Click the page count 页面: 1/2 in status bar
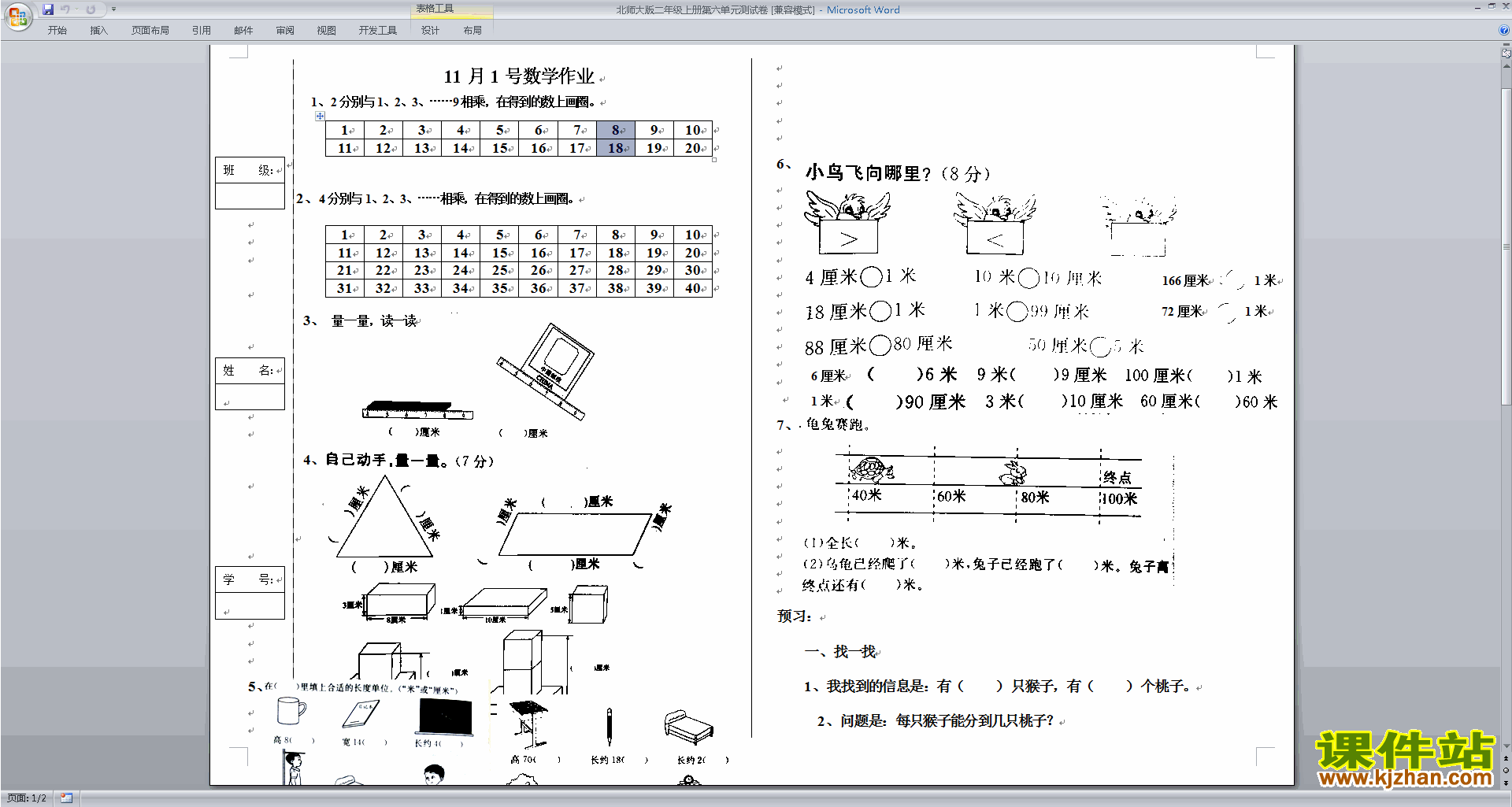The height and width of the screenshot is (807, 1512). pos(27,798)
